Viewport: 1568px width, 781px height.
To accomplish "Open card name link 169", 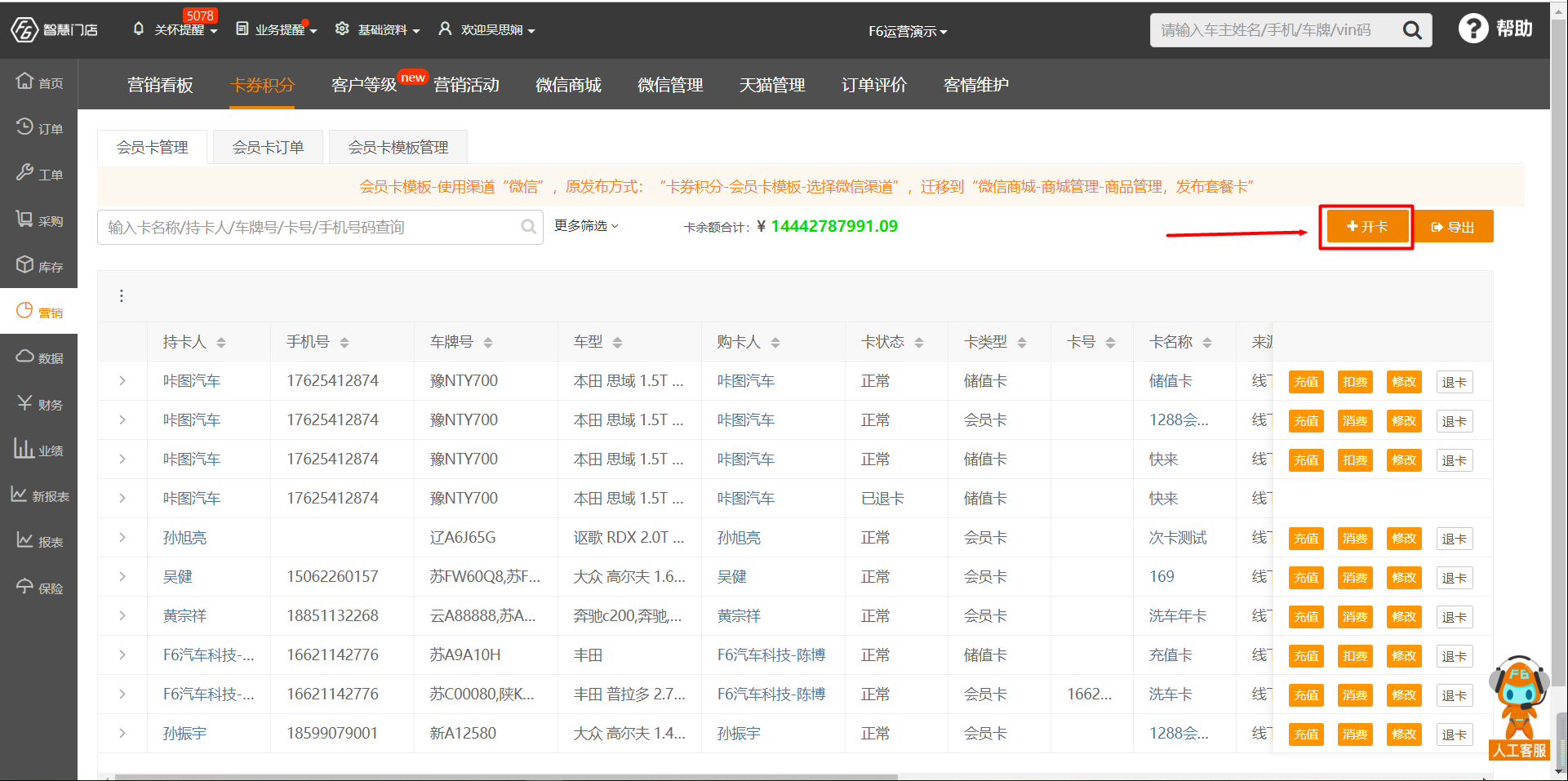I will (x=1162, y=576).
